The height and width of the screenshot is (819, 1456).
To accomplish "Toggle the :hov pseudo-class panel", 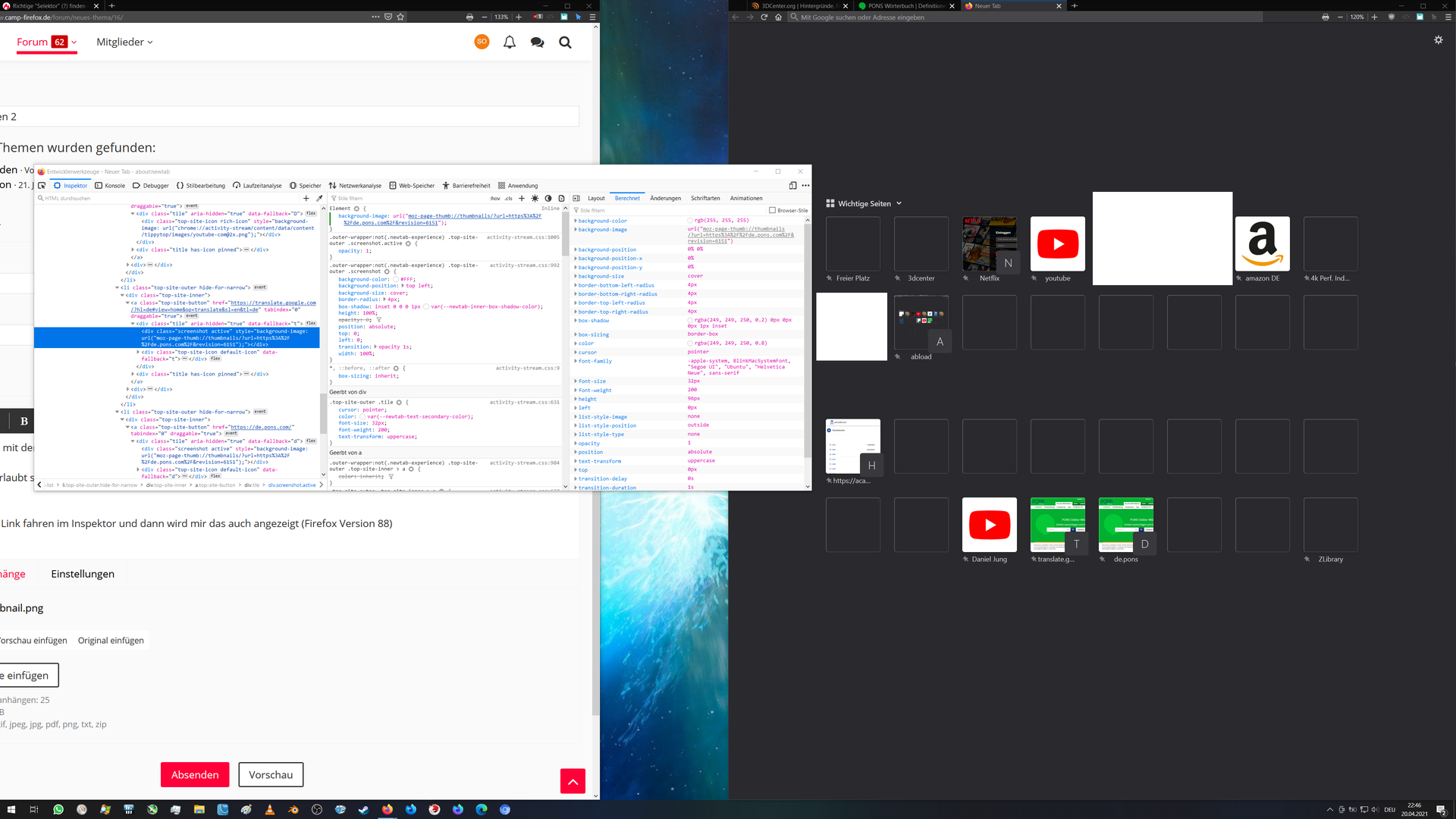I will click(495, 198).
